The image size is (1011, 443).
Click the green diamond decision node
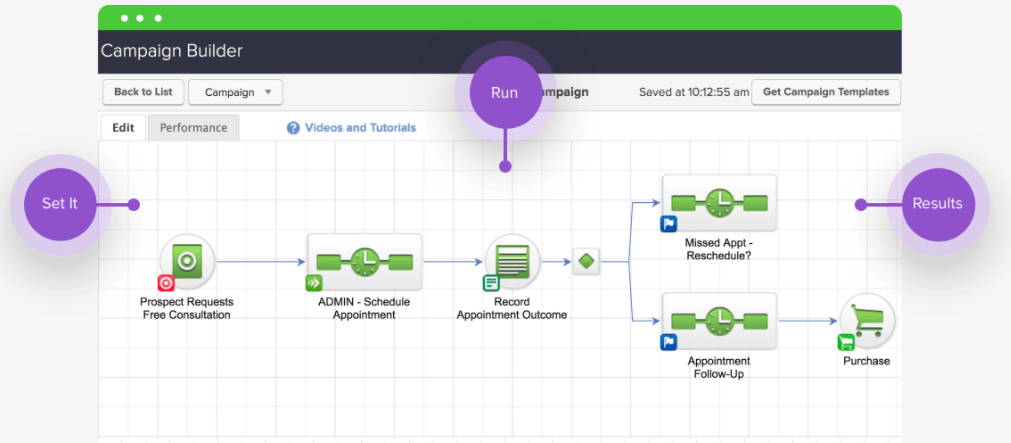(x=586, y=261)
